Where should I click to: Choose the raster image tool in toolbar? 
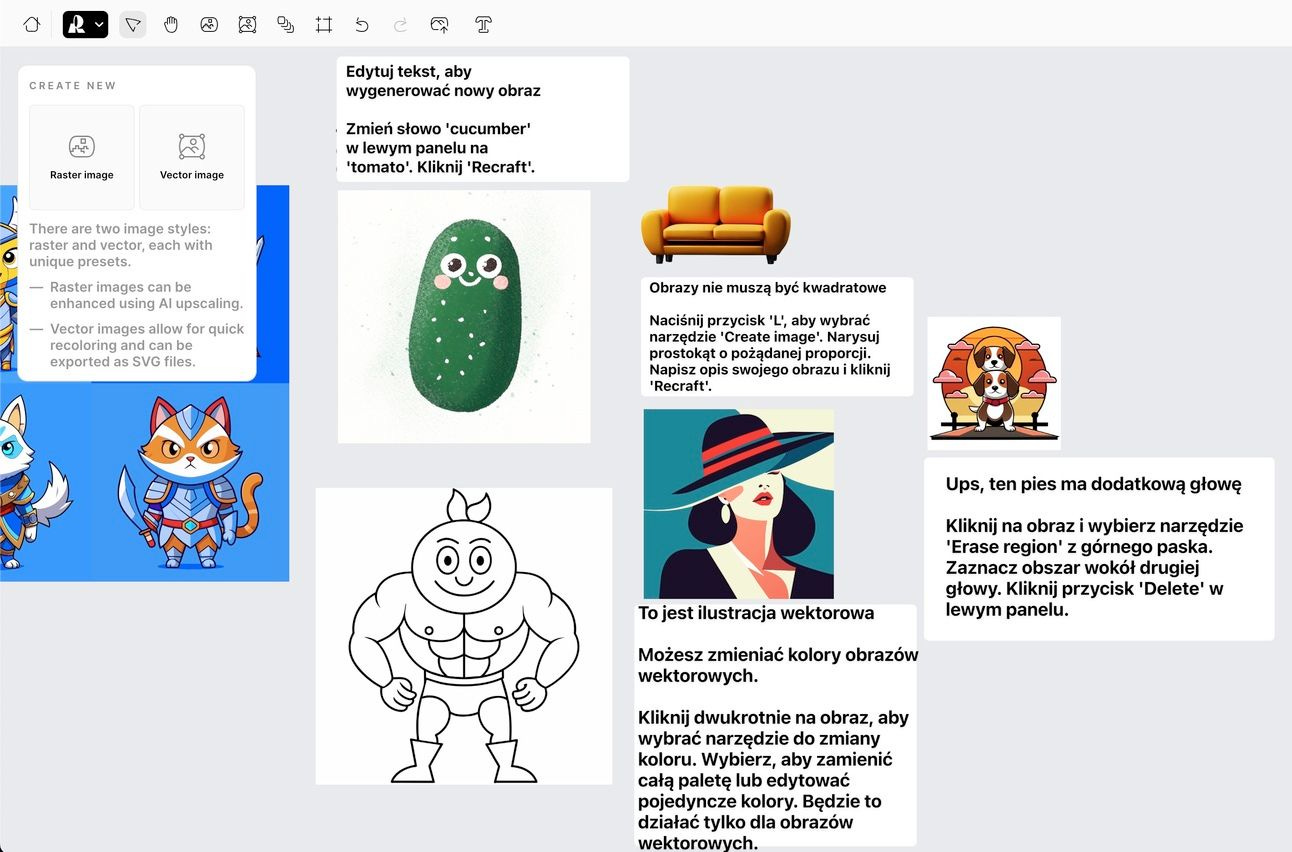209,24
